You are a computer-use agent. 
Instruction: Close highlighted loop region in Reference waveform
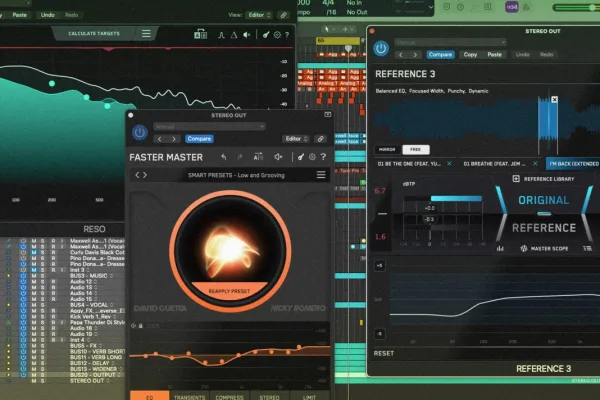click(x=554, y=100)
